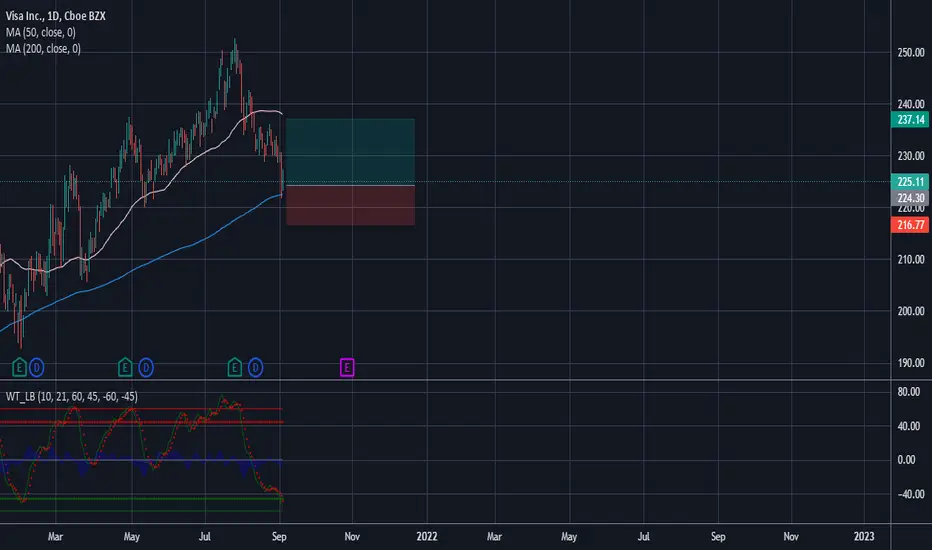Select the Visa Inc., 1D, Cboe BZX title
The width and height of the screenshot is (932, 550).
[56, 16]
